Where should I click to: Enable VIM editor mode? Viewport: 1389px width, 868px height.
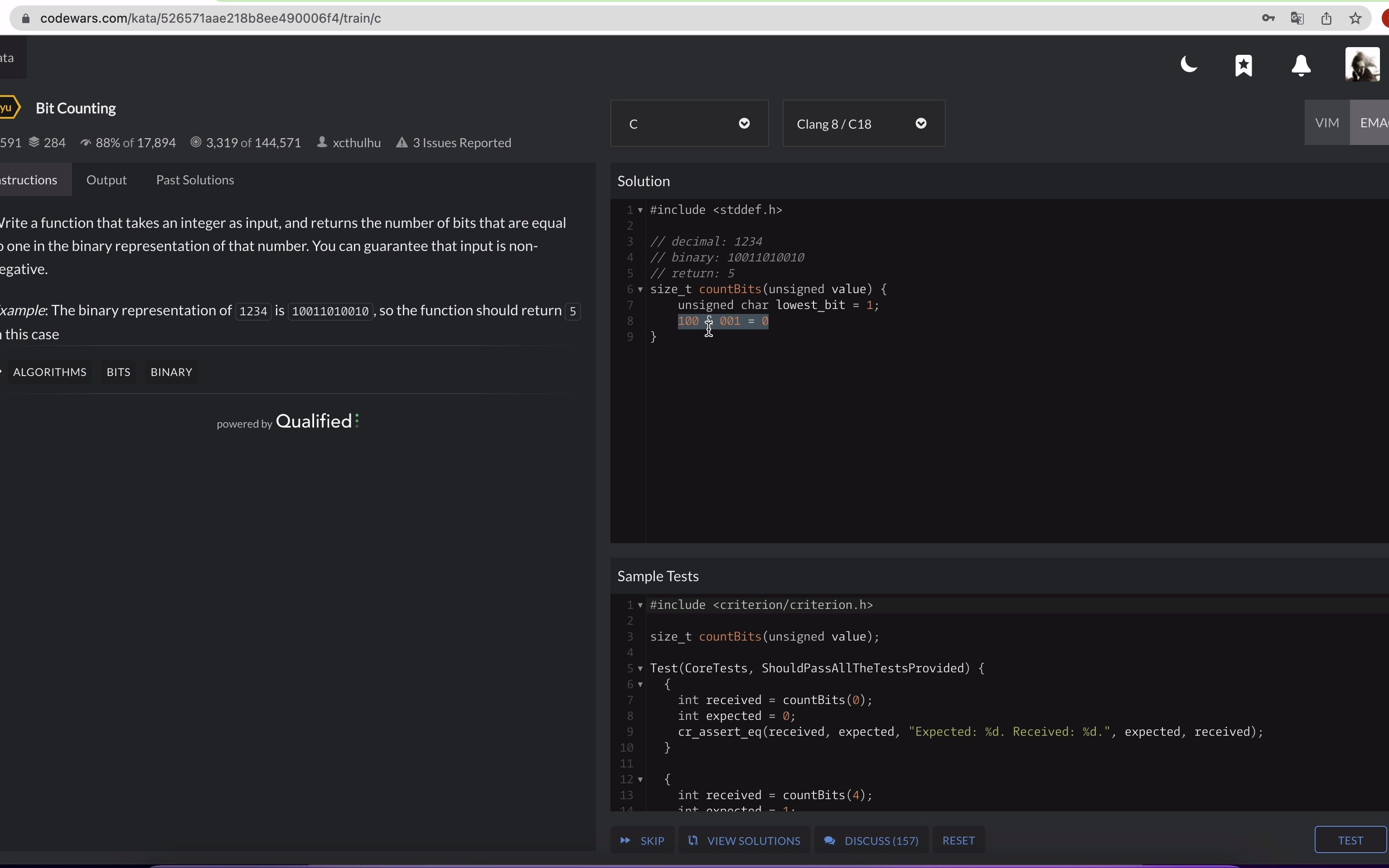[1327, 123]
